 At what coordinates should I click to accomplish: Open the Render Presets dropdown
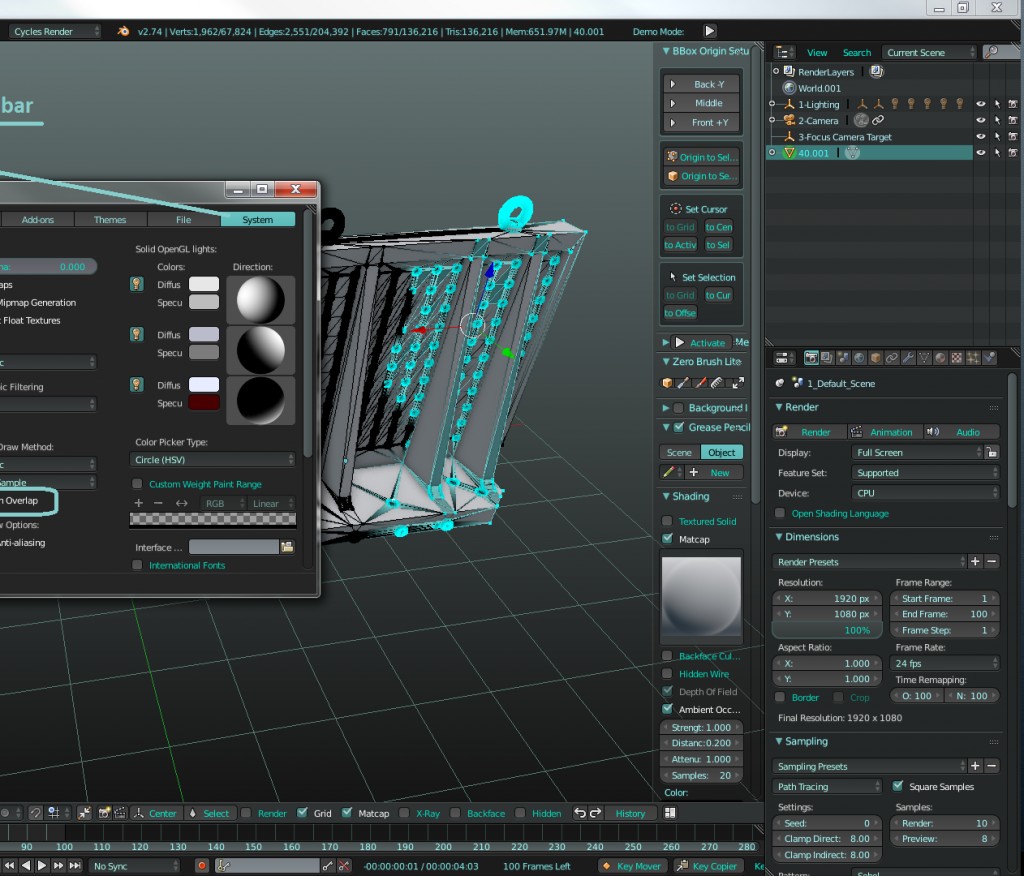click(x=865, y=562)
